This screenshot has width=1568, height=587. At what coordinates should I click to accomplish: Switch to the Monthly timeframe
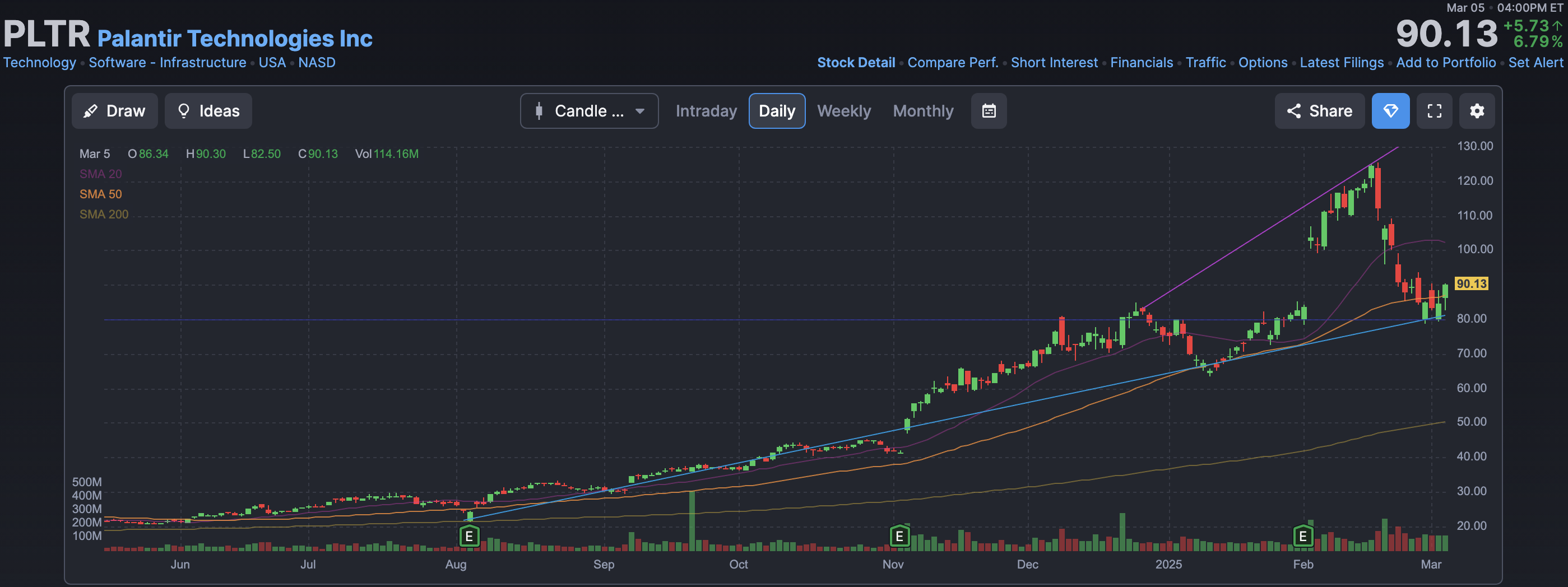click(x=923, y=111)
